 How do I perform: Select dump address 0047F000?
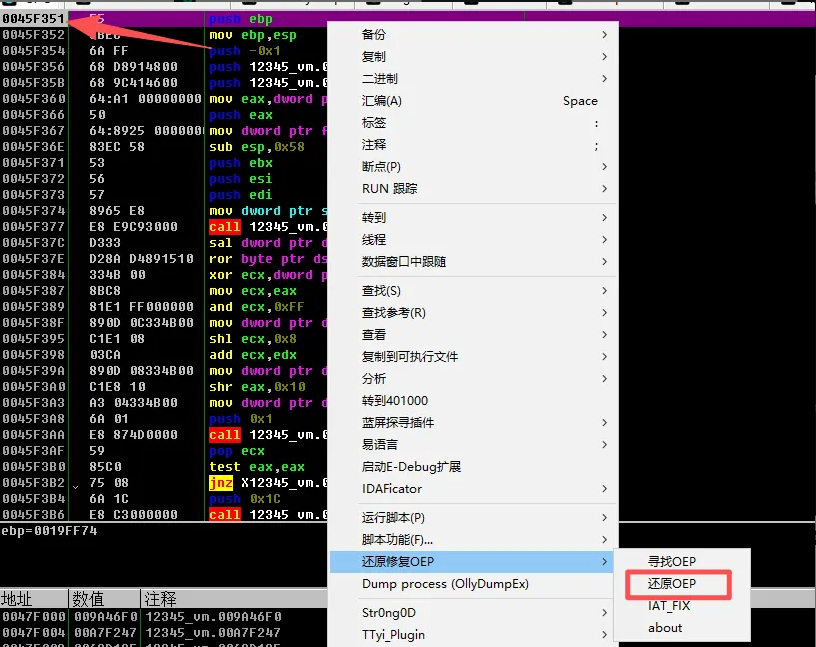coord(34,617)
